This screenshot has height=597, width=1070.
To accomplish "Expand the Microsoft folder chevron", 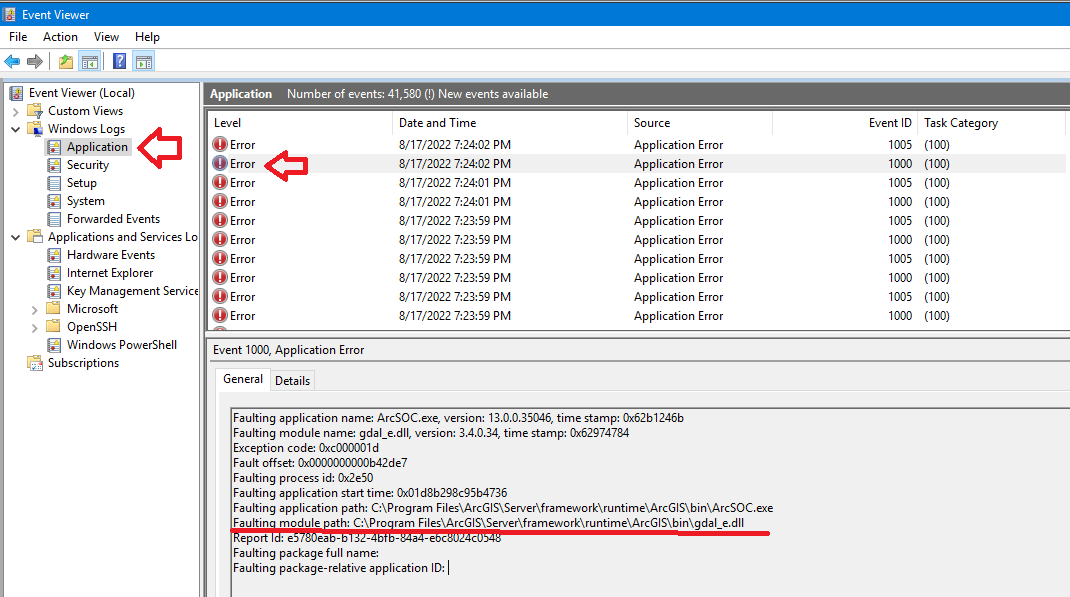I will click(x=33, y=308).
